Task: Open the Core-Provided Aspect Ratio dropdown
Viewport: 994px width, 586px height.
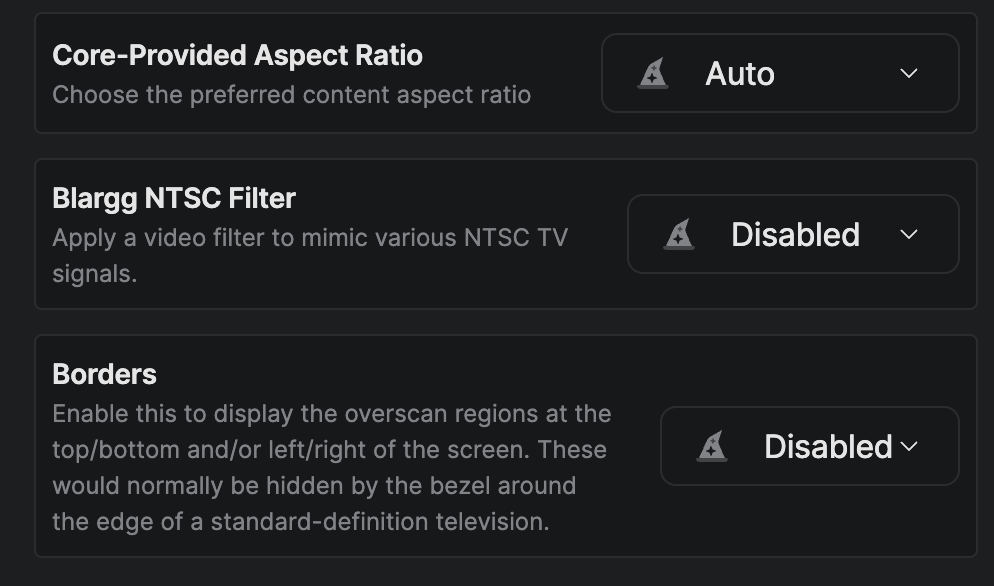Action: pos(779,73)
